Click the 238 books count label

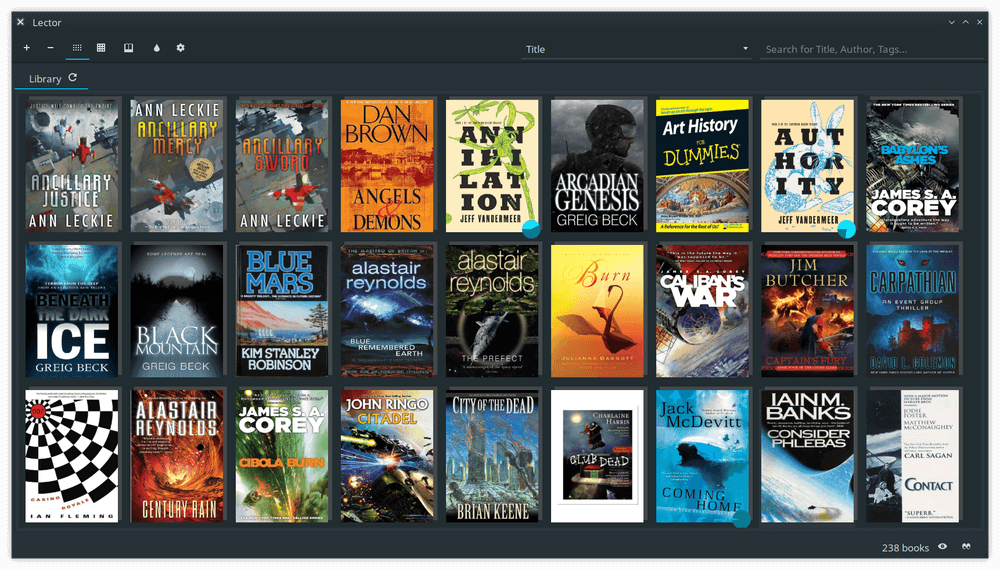pos(905,548)
